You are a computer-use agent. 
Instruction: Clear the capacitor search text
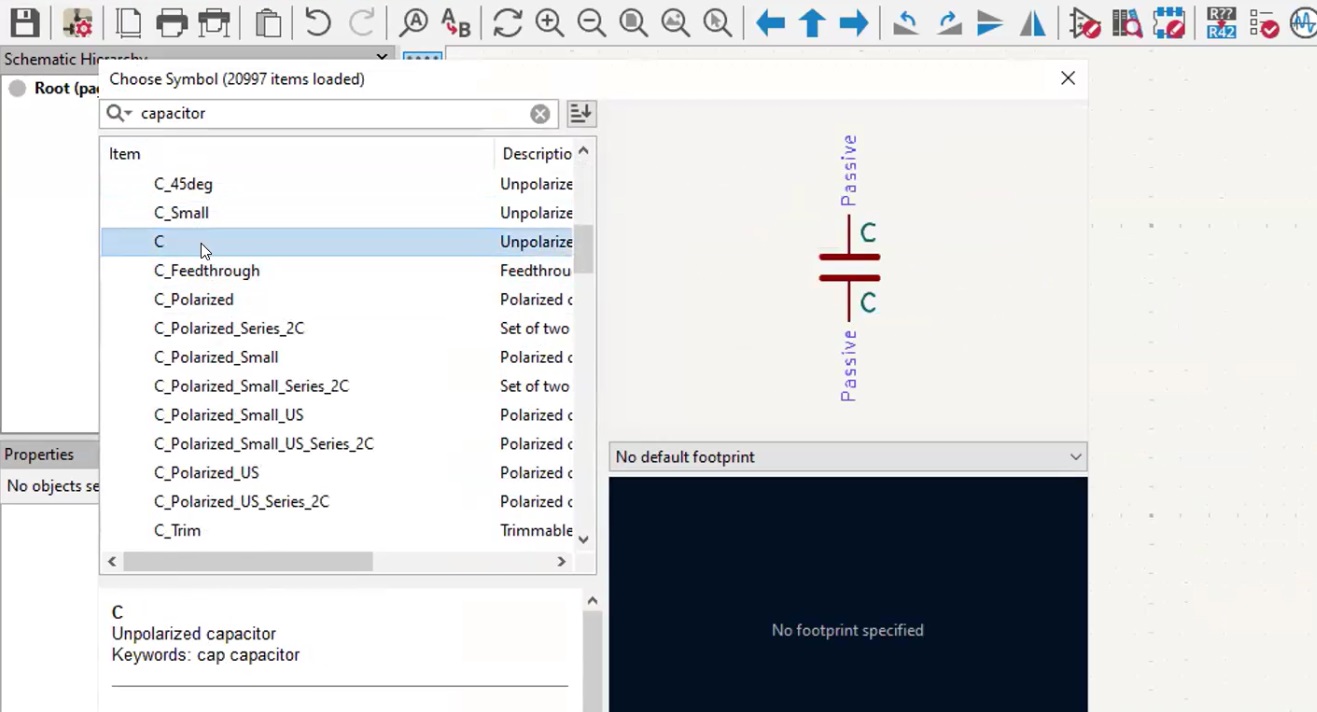tap(540, 113)
